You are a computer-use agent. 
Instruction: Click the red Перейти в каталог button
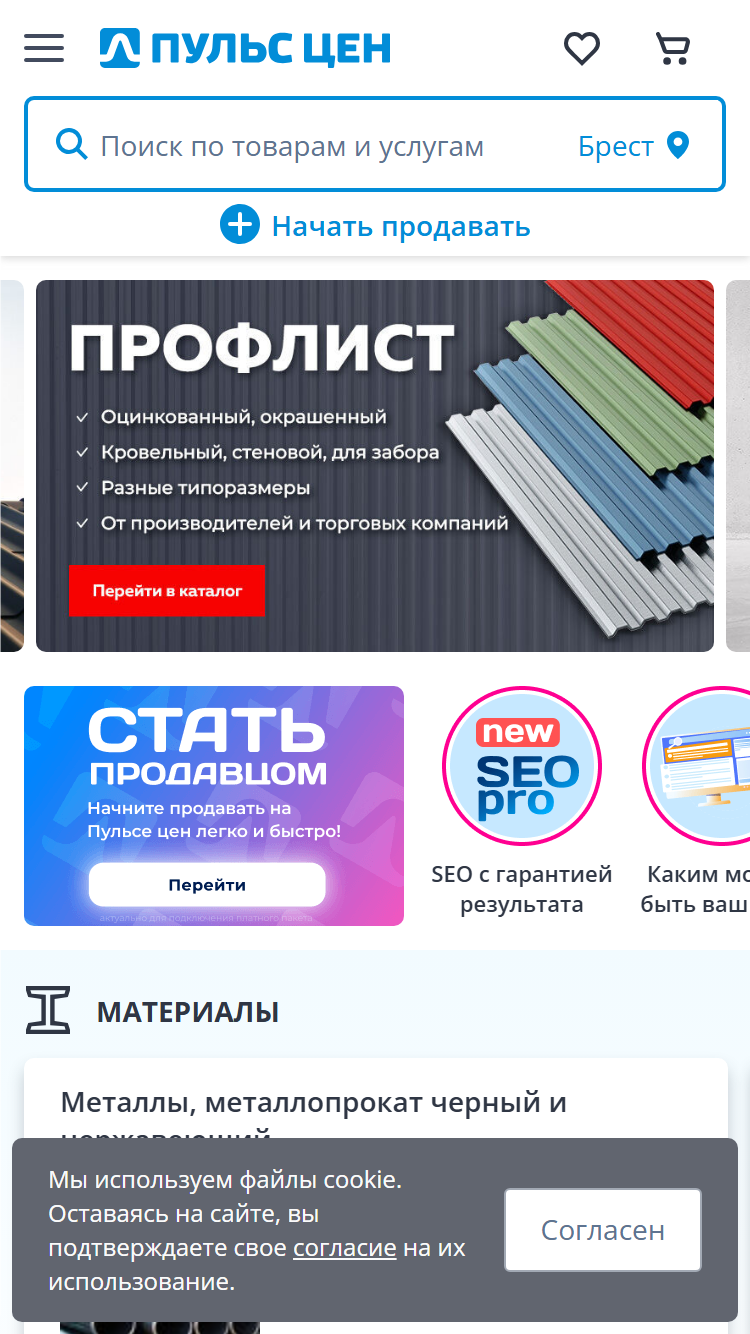167,591
